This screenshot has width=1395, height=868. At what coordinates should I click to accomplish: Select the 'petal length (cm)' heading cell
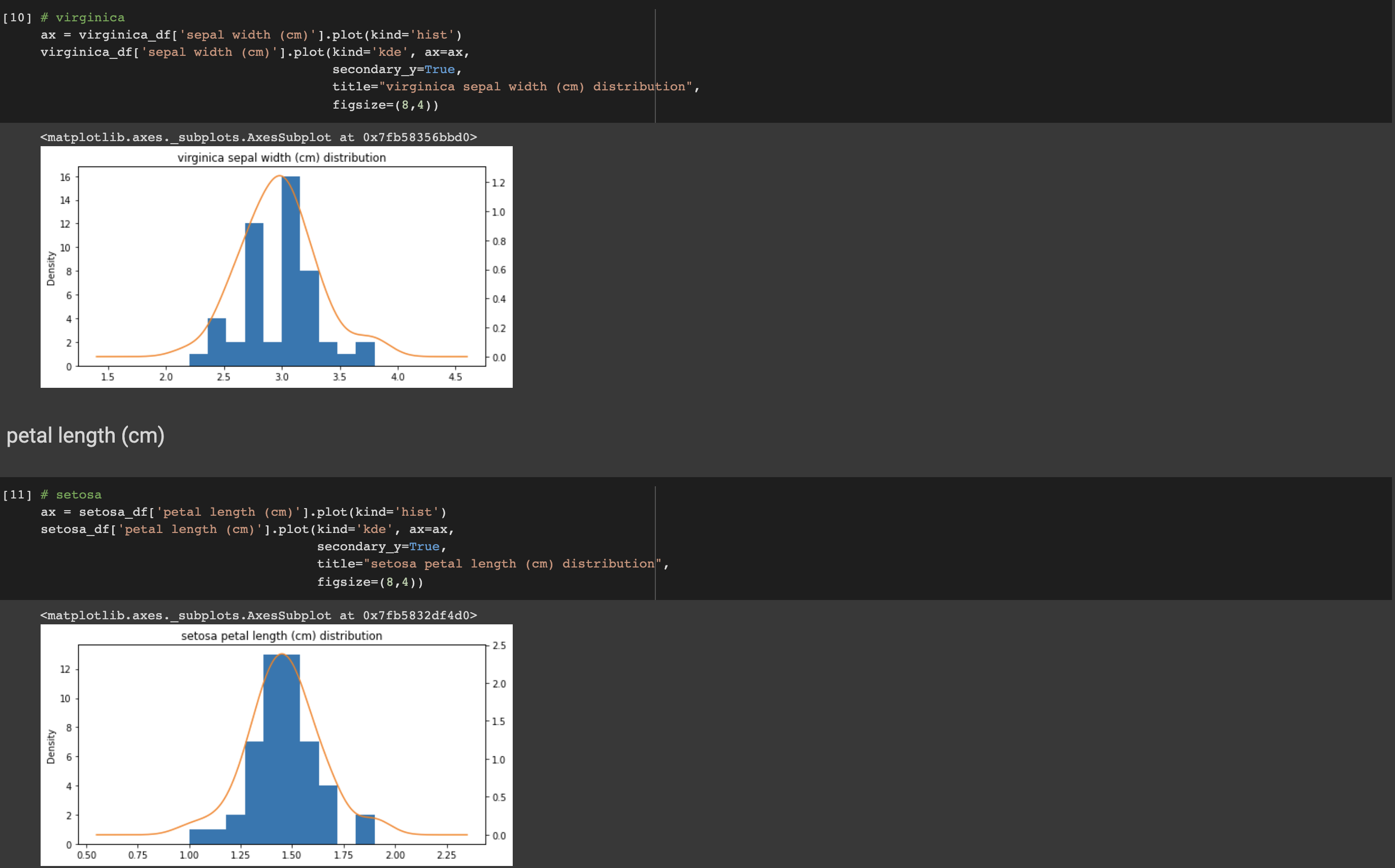(85, 436)
